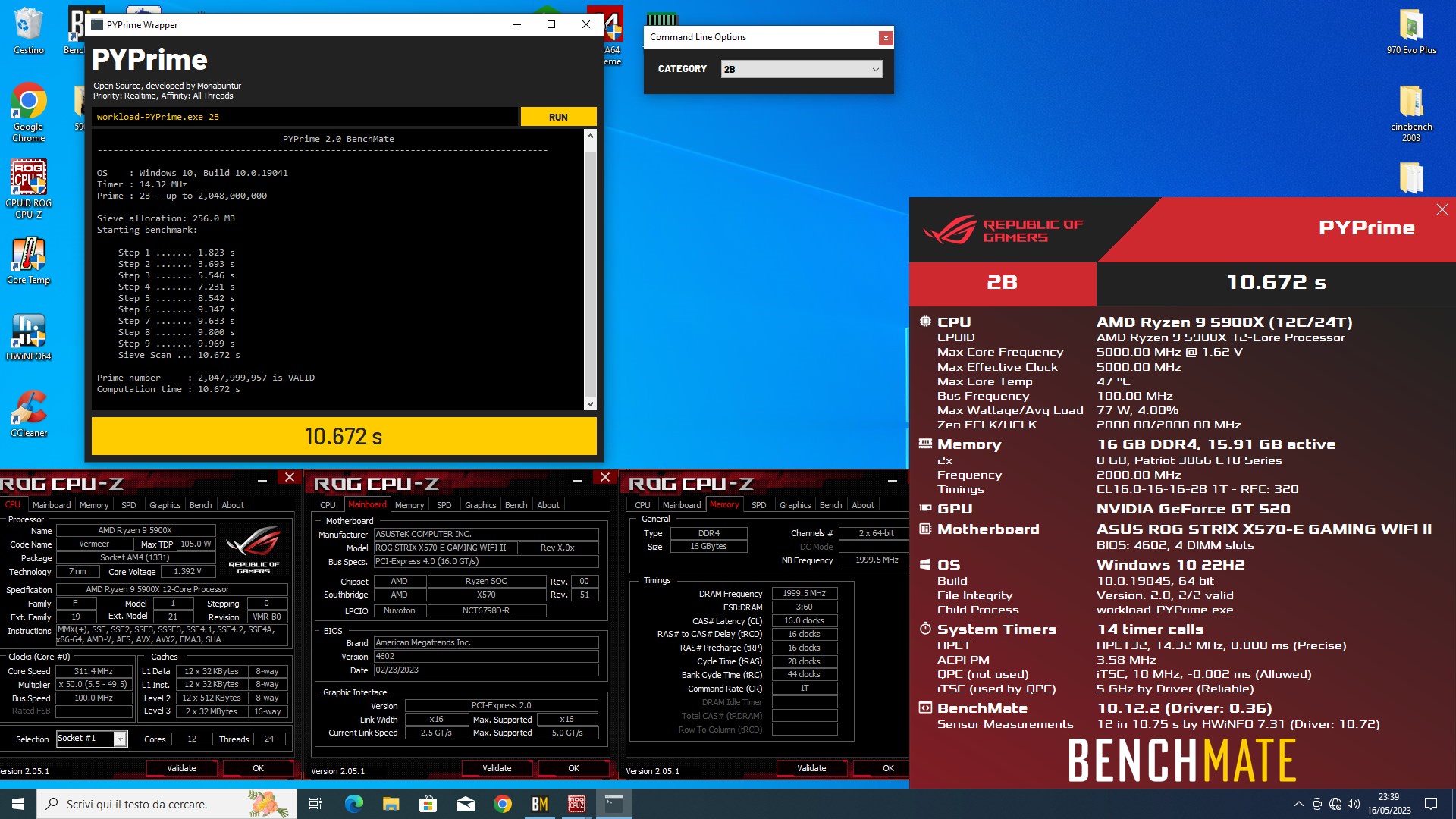Screen dimensions: 1456x819
Task: Click the BIOS Version 4602 field
Action: [x=486, y=657]
